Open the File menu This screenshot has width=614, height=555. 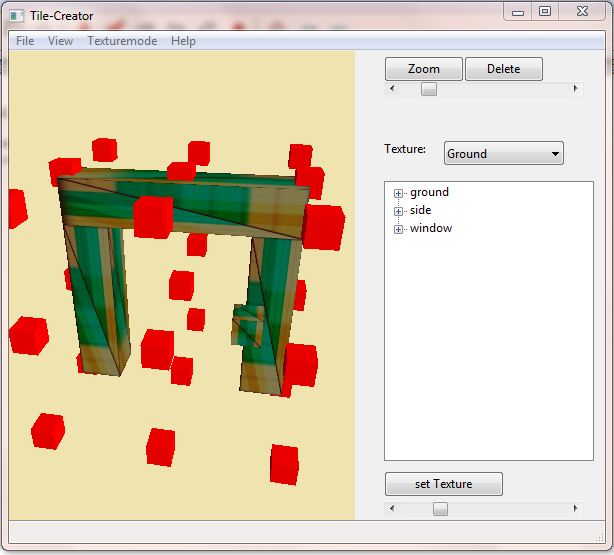point(25,41)
